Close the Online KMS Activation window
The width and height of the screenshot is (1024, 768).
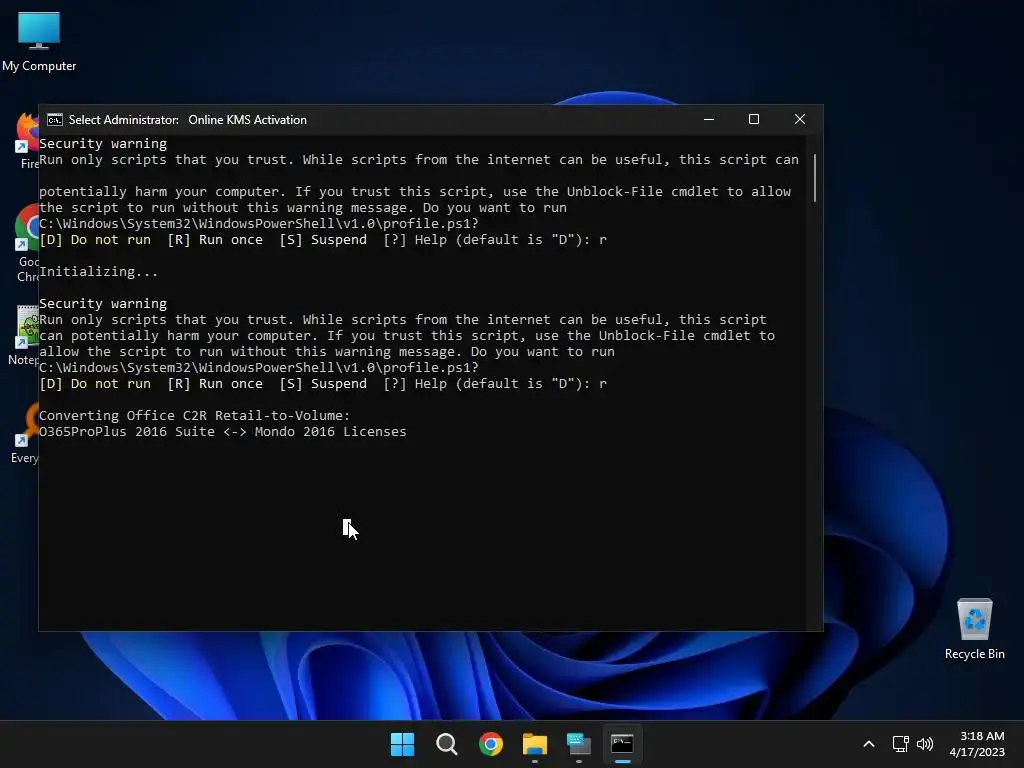point(799,120)
